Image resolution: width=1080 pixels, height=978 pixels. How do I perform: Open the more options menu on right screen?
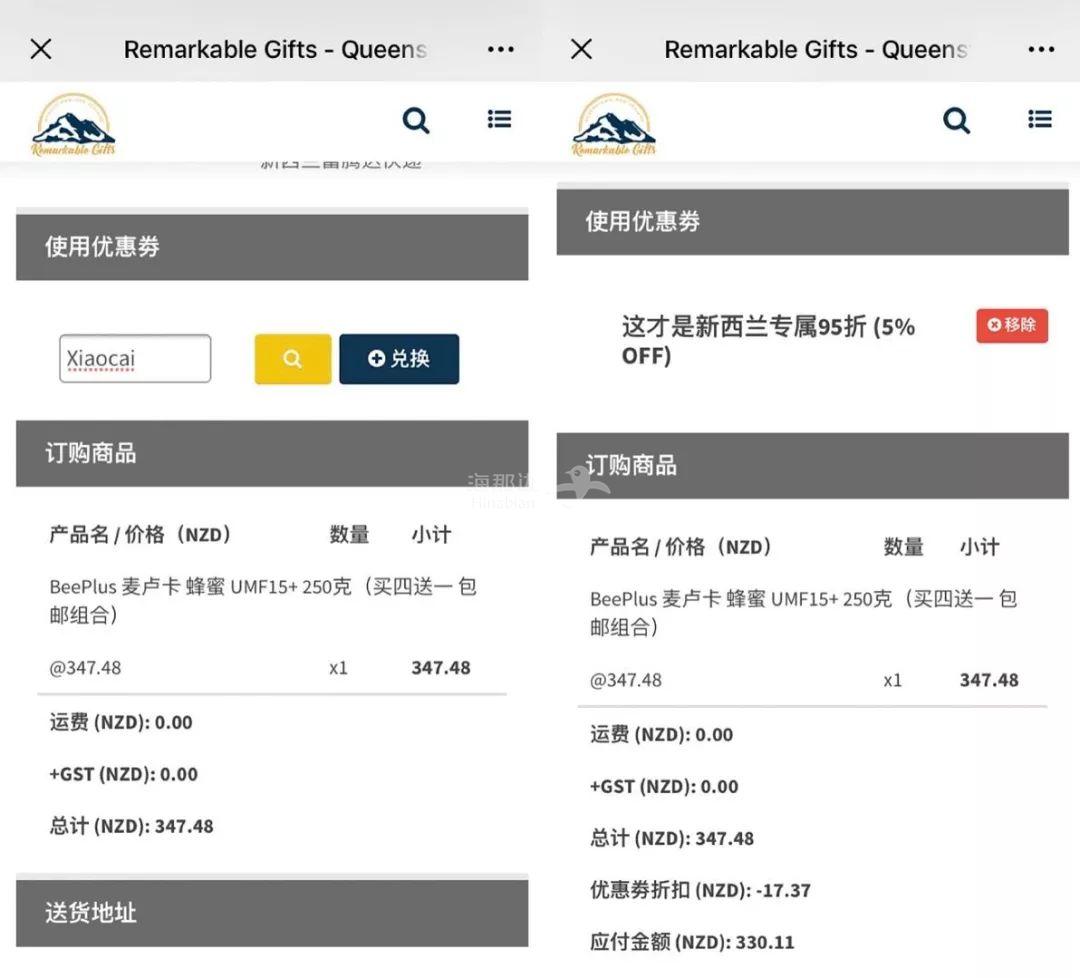click(x=1041, y=50)
